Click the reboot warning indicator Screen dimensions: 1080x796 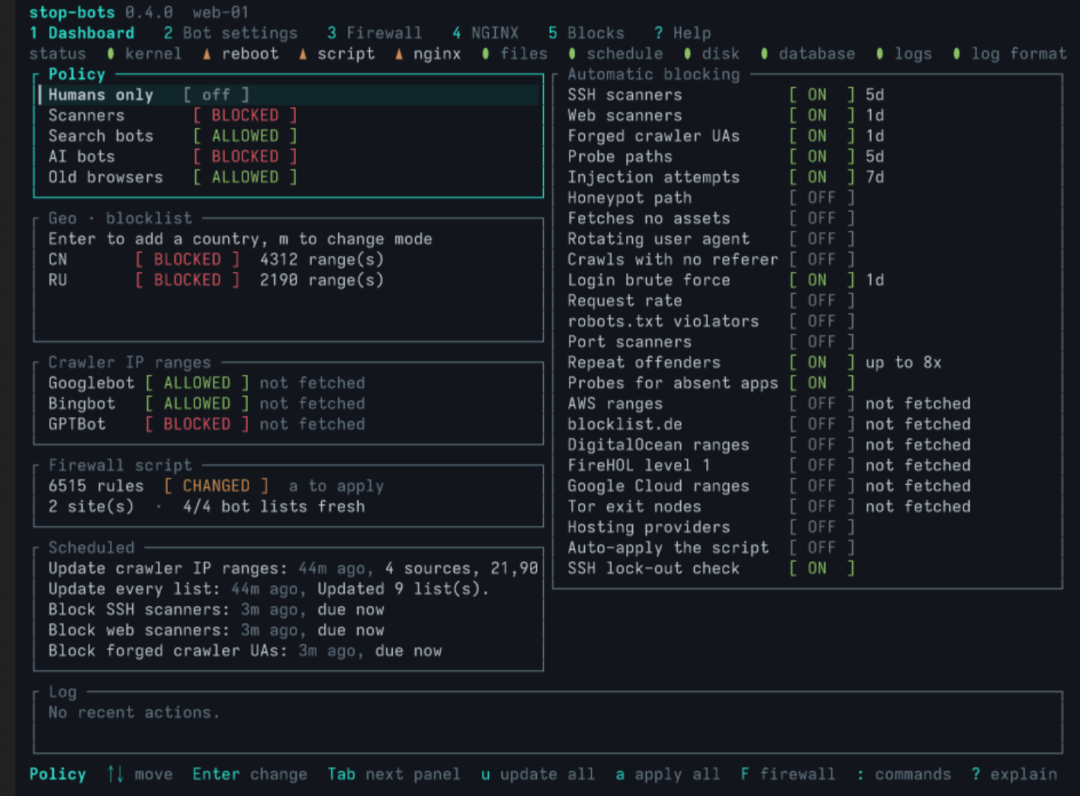tap(240, 54)
